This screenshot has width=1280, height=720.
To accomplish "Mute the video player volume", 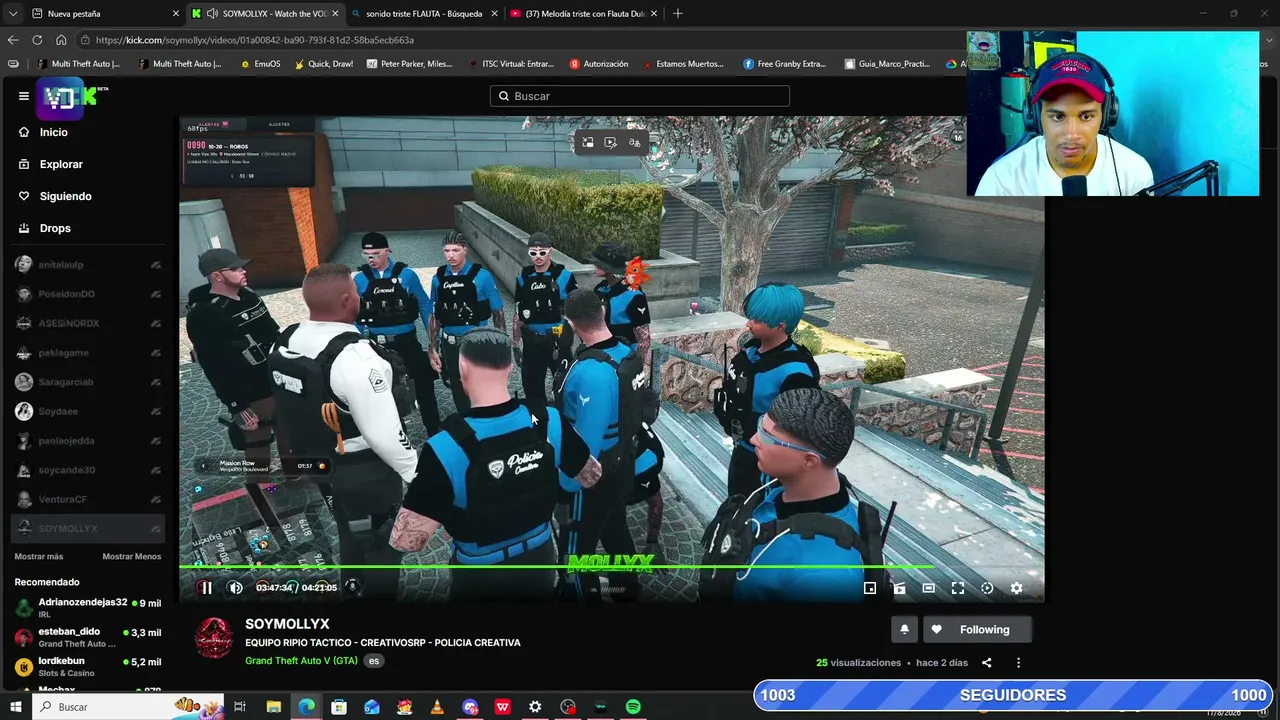I will tap(235, 588).
